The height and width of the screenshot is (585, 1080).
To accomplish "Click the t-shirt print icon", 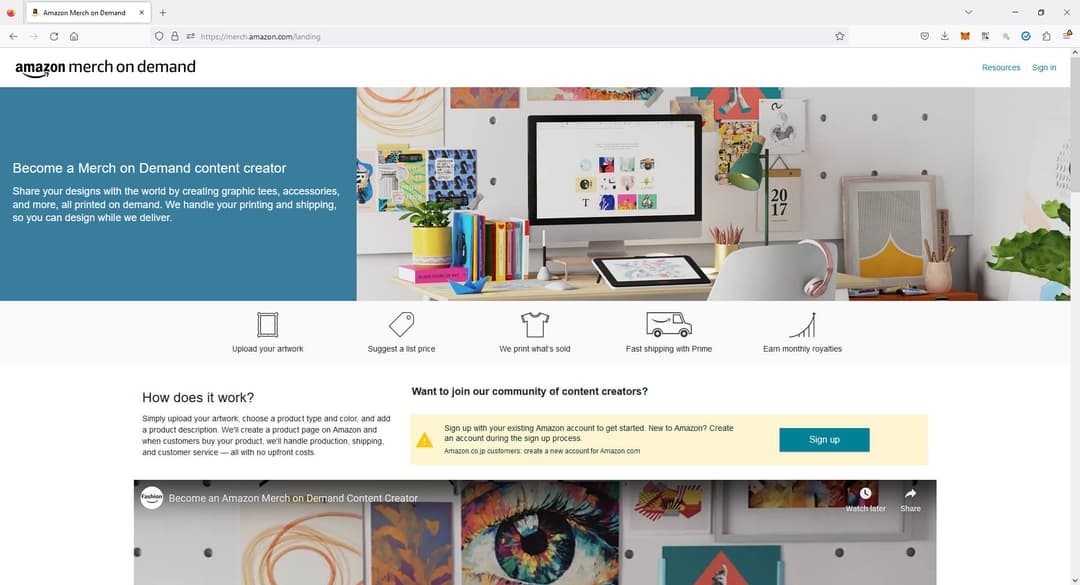I will coord(534,325).
